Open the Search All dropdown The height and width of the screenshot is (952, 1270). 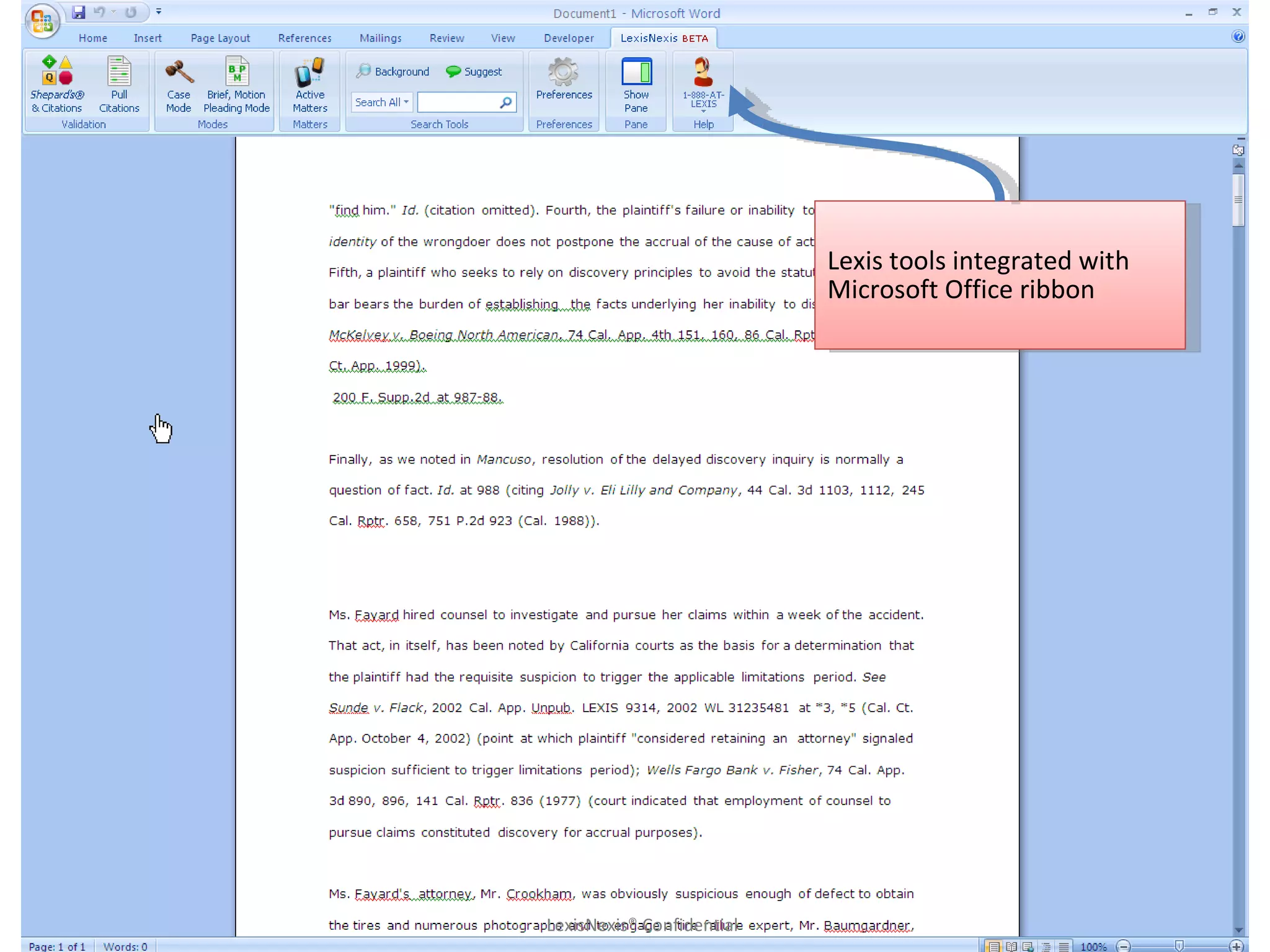382,102
